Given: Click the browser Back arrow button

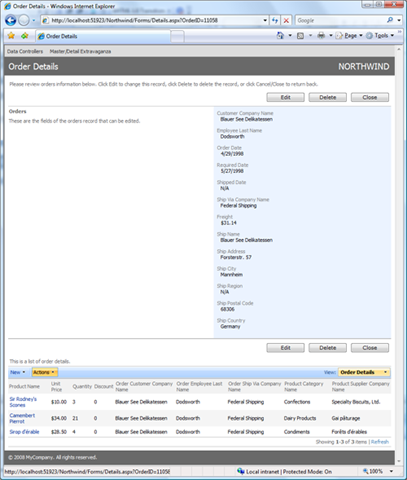Looking at the screenshot, I should (11, 20).
